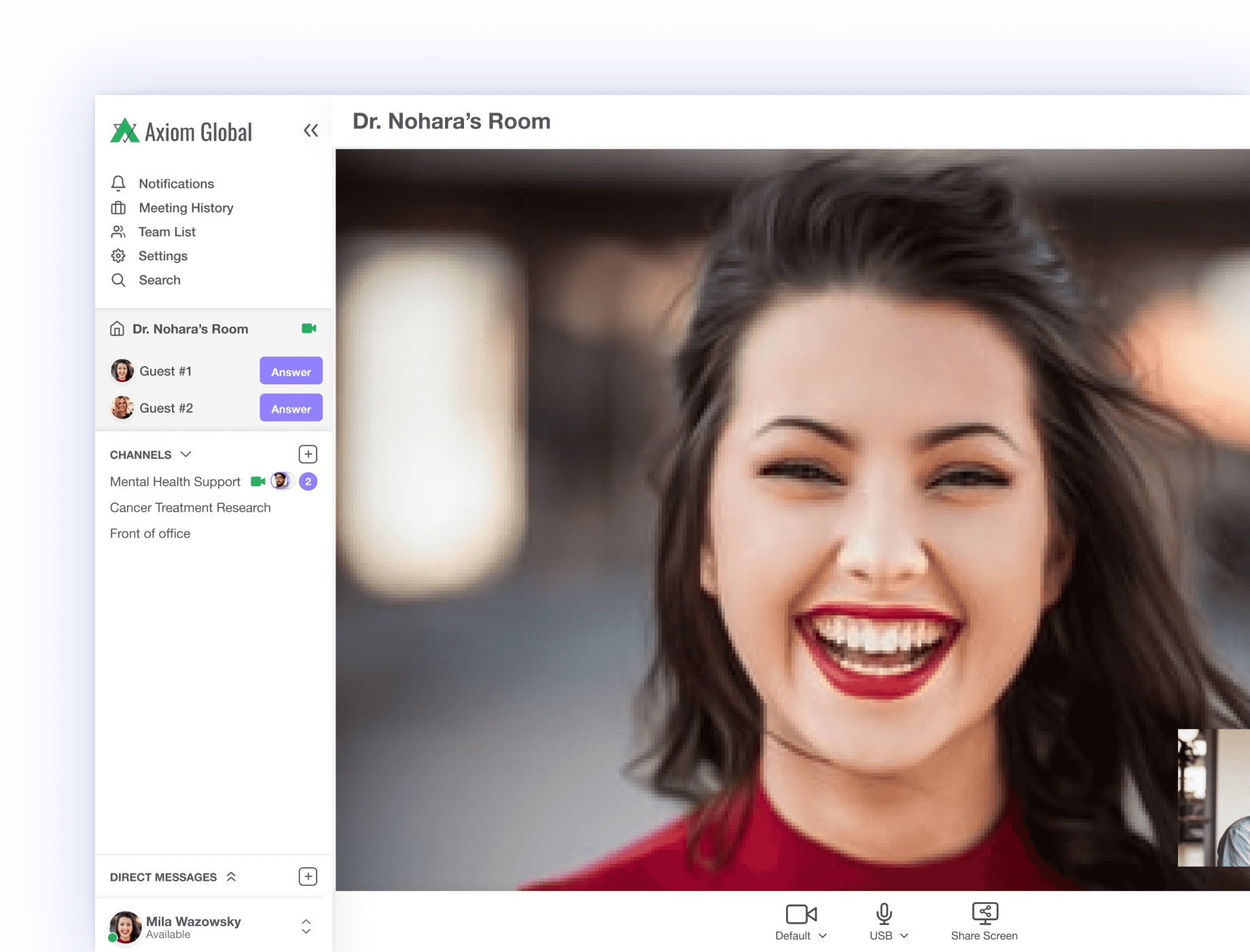
Task: Open the Notifications bell icon
Action: 118,183
